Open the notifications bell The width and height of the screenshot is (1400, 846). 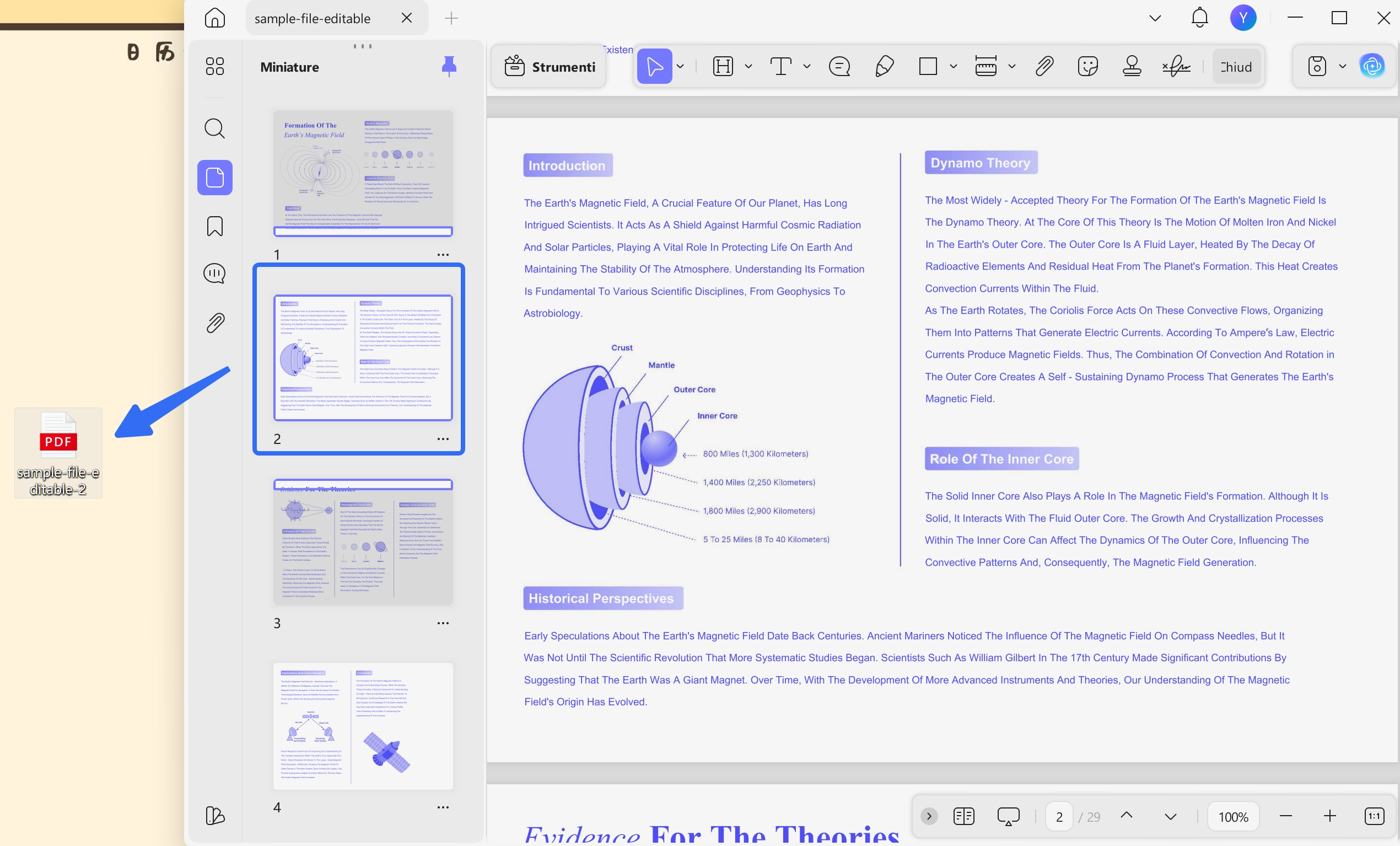[1199, 18]
